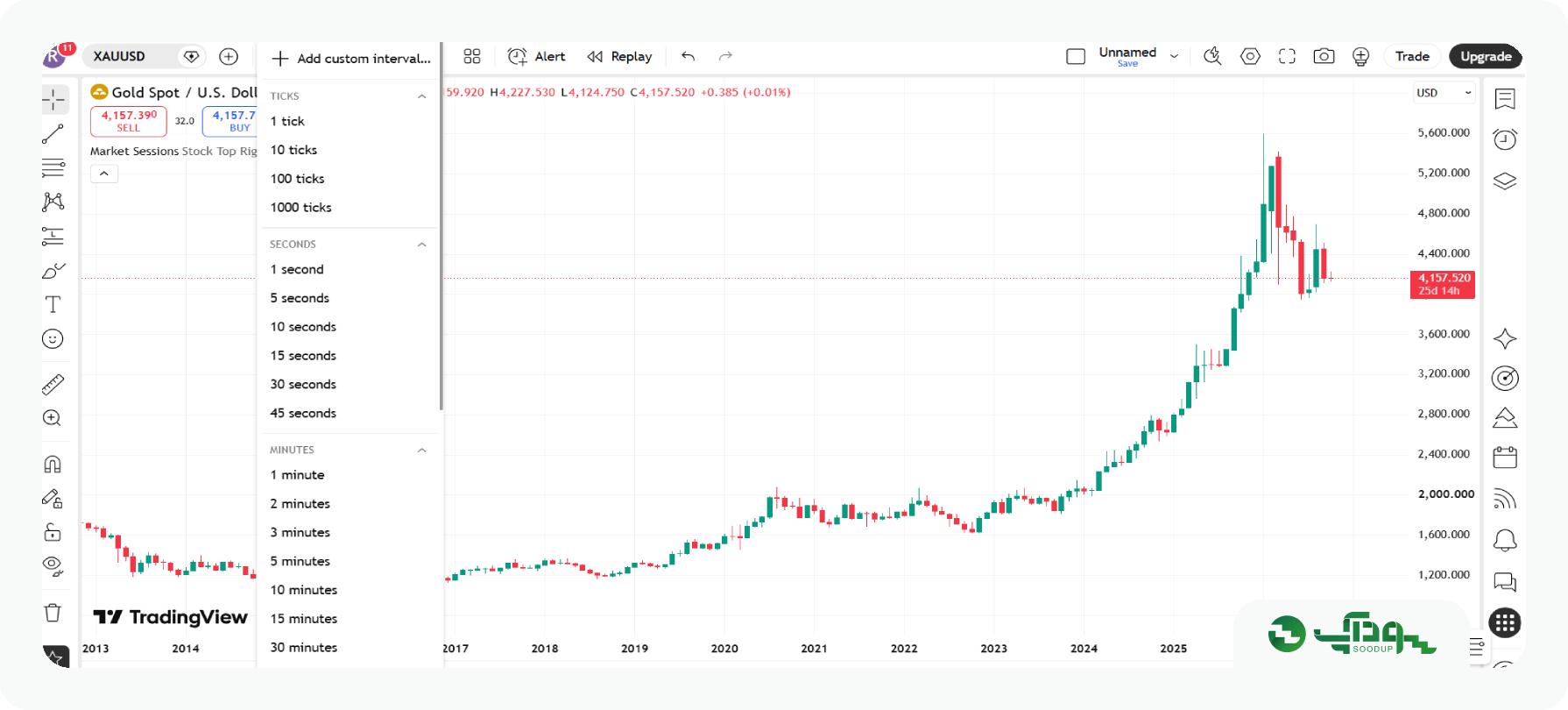Image resolution: width=1568 pixels, height=710 pixels.
Task: Remove drawings with the trash icon
Action: click(x=53, y=613)
